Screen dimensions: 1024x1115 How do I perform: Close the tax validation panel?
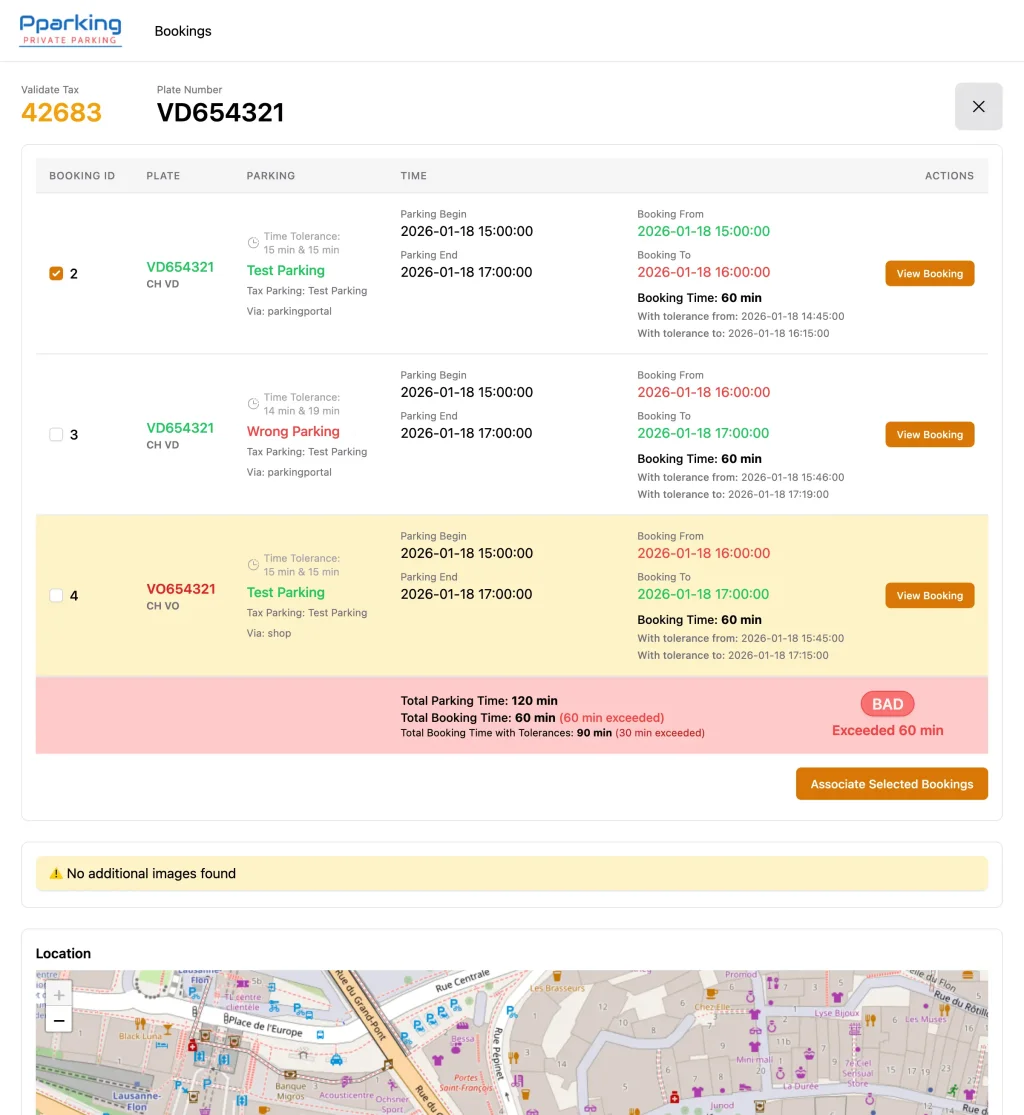coord(978,107)
